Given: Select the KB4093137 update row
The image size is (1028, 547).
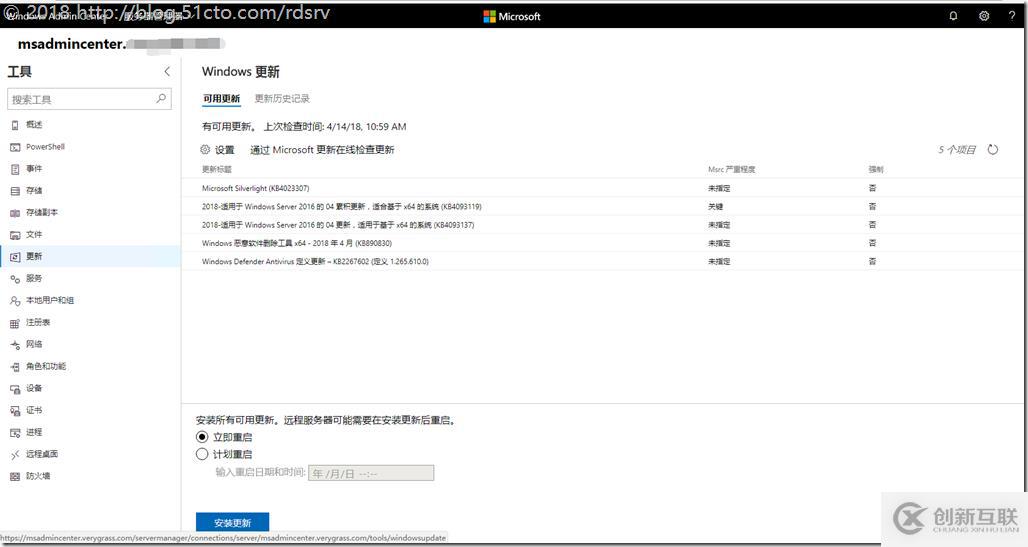Looking at the screenshot, I should coord(603,225).
